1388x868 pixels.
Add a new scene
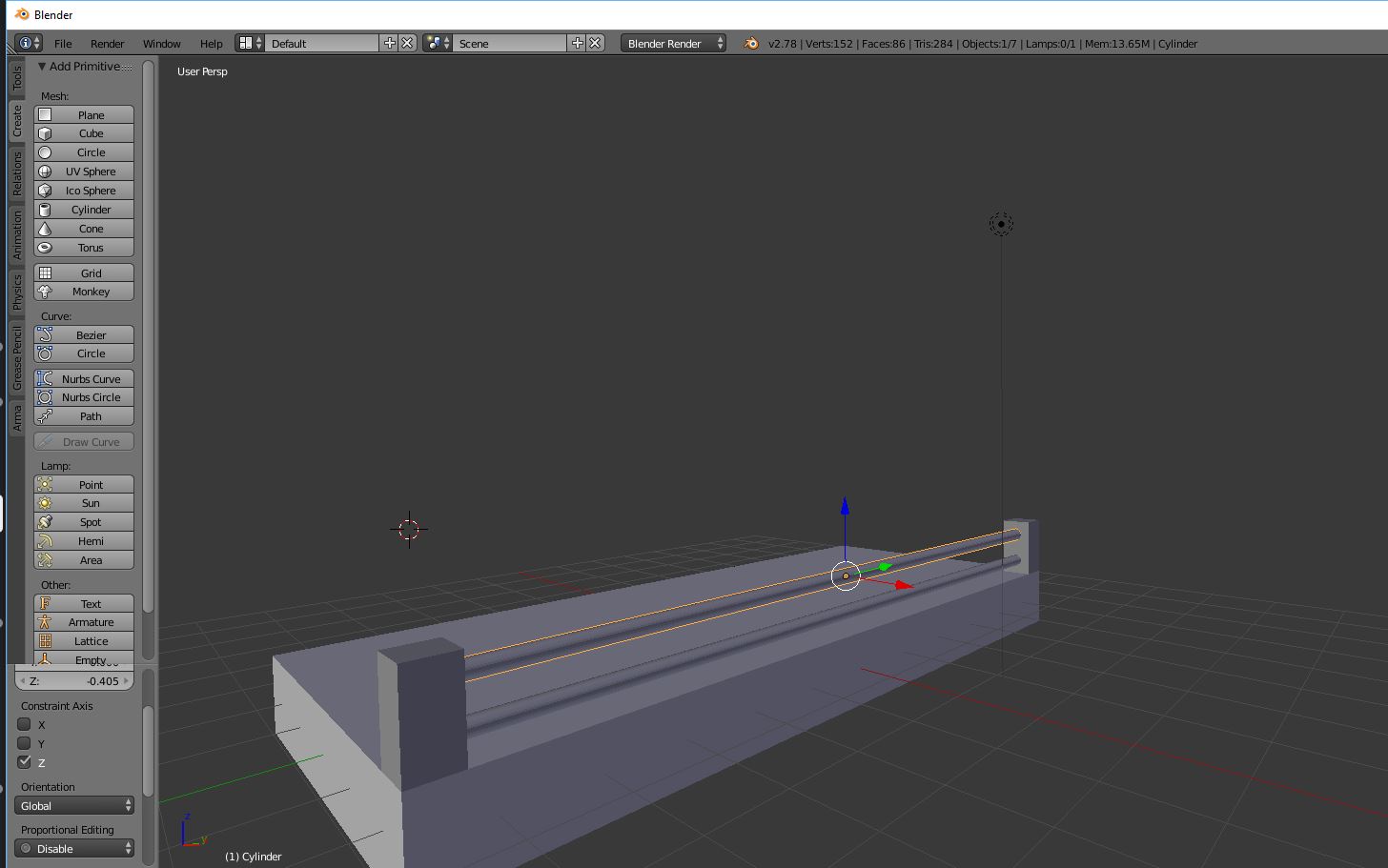(x=577, y=43)
